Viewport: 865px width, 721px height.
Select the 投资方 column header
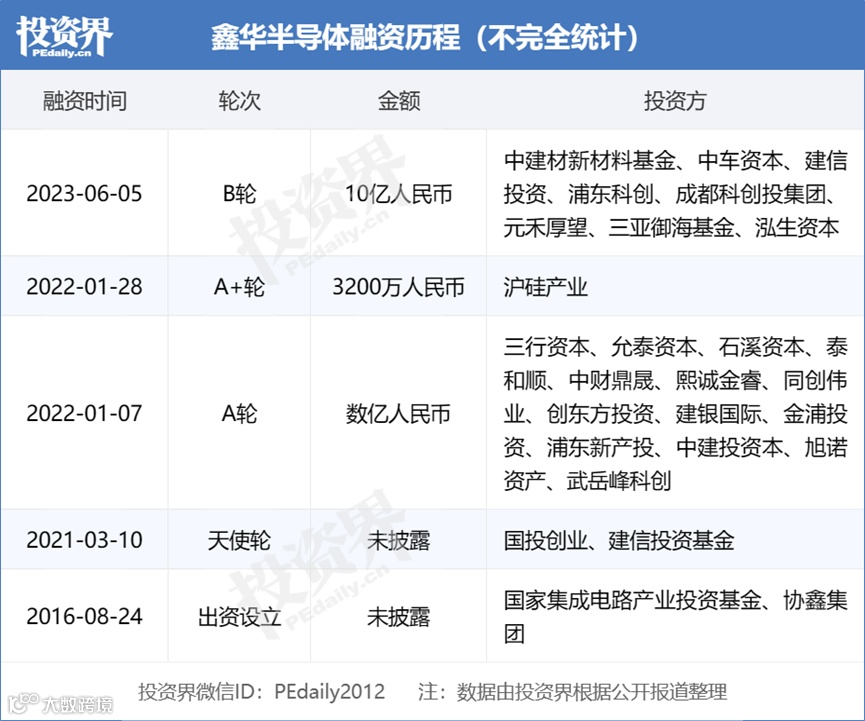[675, 101]
